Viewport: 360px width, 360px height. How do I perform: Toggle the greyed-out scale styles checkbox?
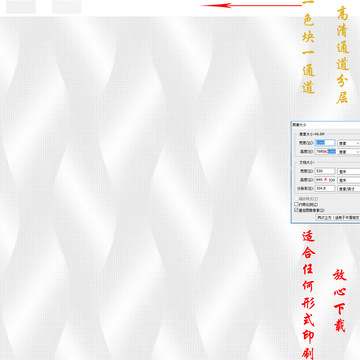pyautogui.click(x=296, y=199)
